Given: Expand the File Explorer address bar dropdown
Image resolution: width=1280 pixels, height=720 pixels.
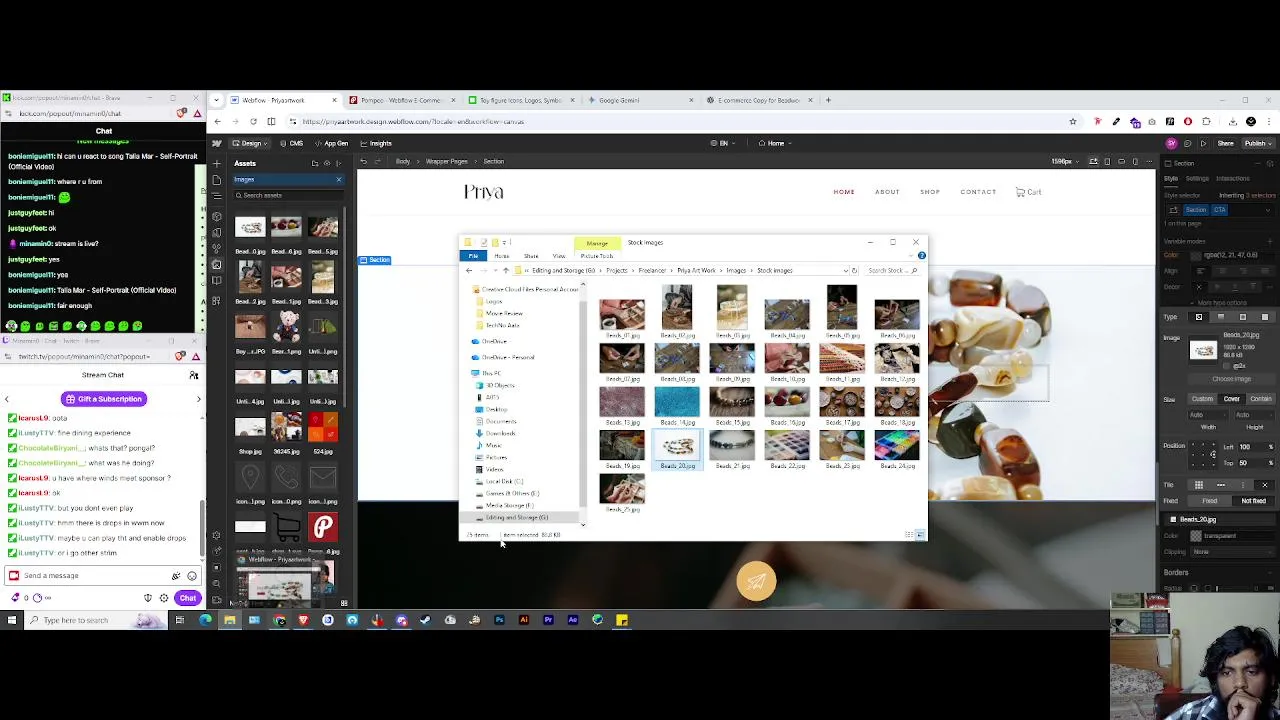Looking at the screenshot, I should [x=844, y=270].
